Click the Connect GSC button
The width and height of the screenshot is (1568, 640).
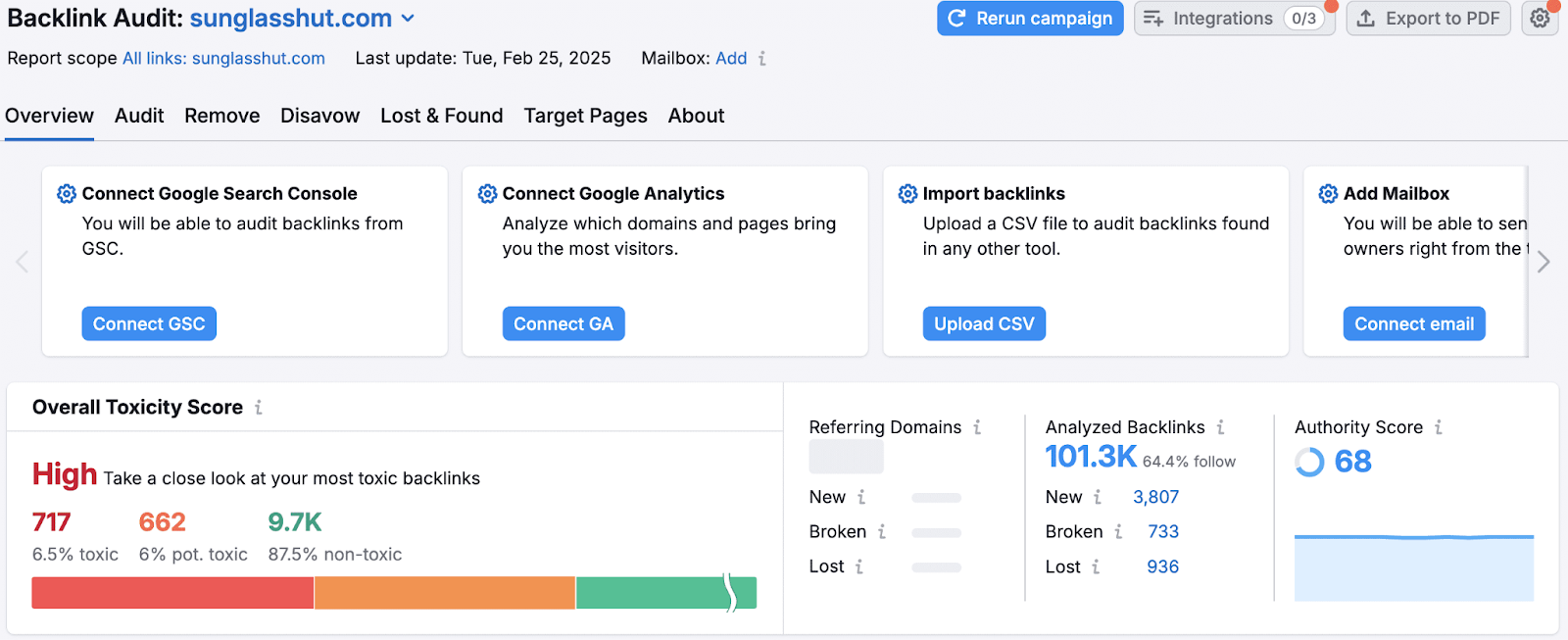pos(149,324)
